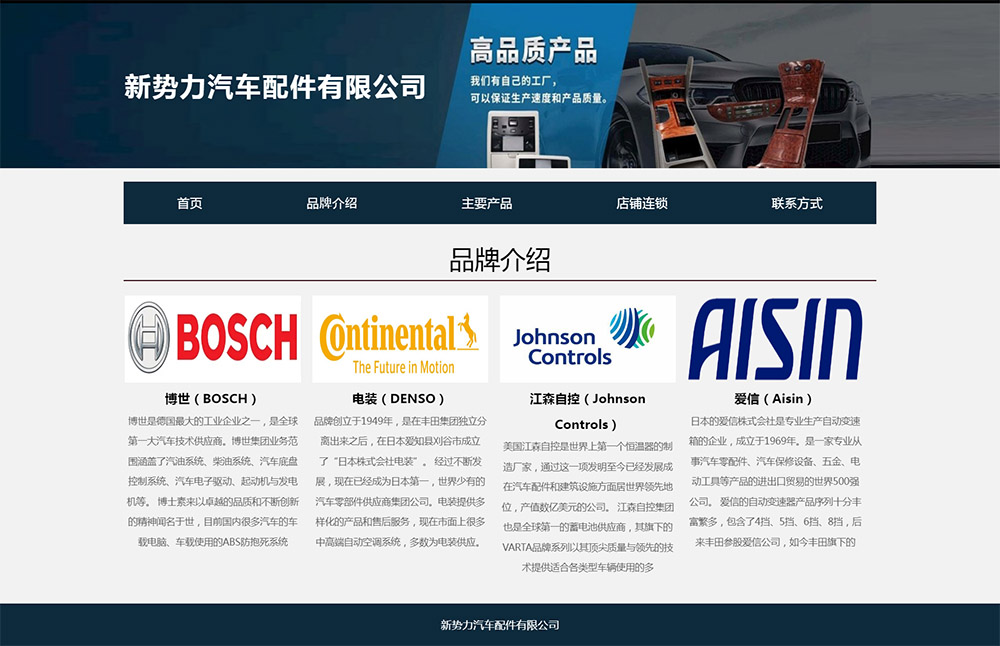This screenshot has width=1000, height=646.
Task: Select the Johnson Controls logo image
Action: [x=587, y=339]
